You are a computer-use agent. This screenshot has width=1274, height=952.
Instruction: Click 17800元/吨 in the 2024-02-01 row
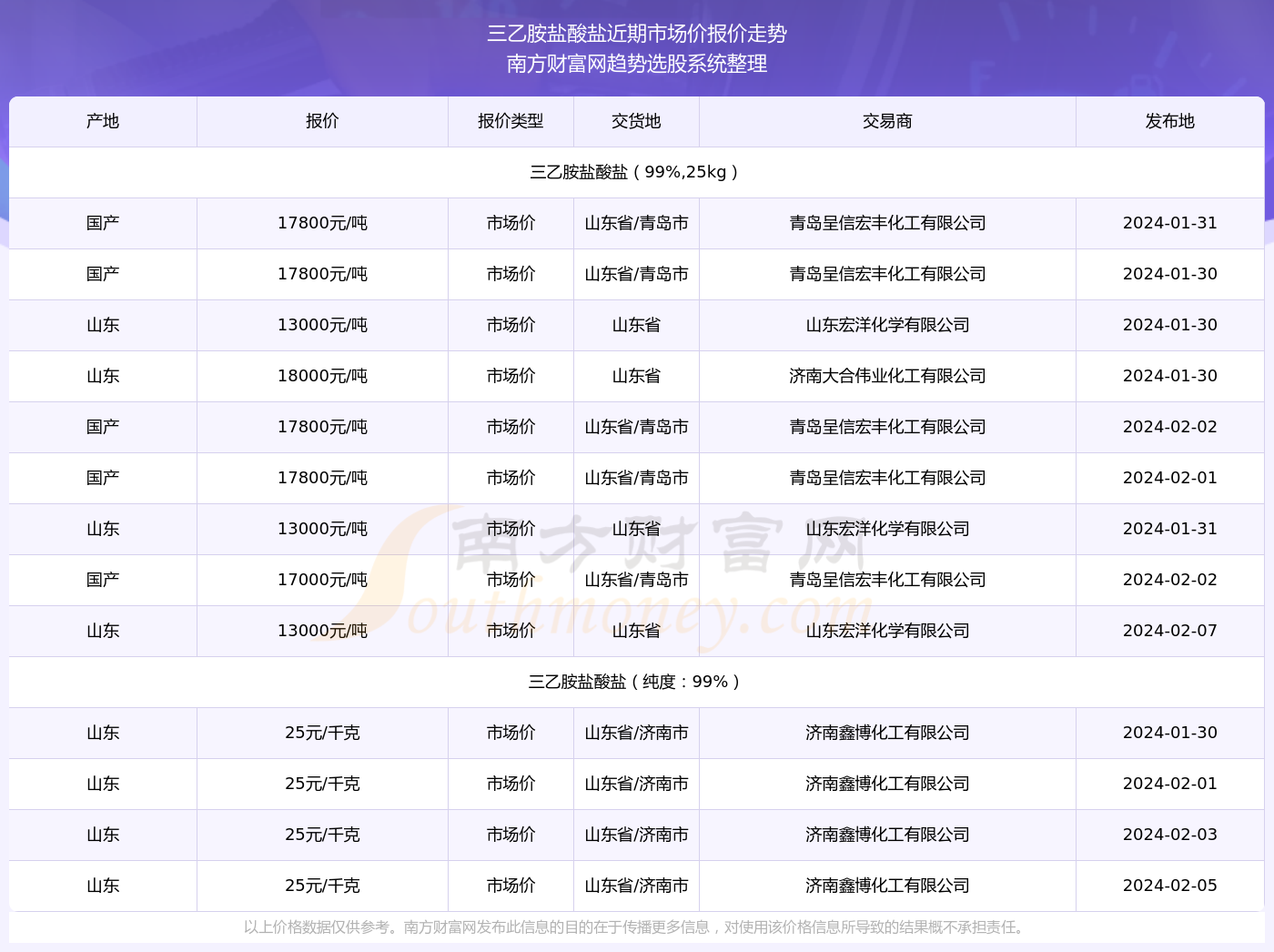coord(322,478)
